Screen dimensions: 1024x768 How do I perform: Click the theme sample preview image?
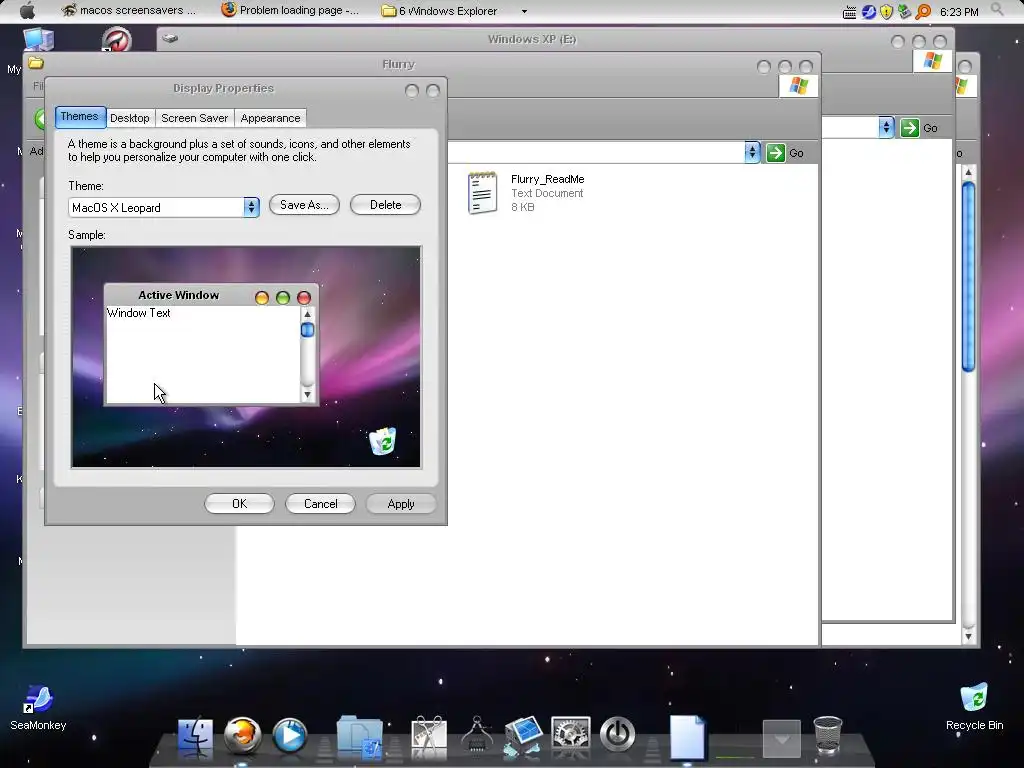tap(246, 357)
